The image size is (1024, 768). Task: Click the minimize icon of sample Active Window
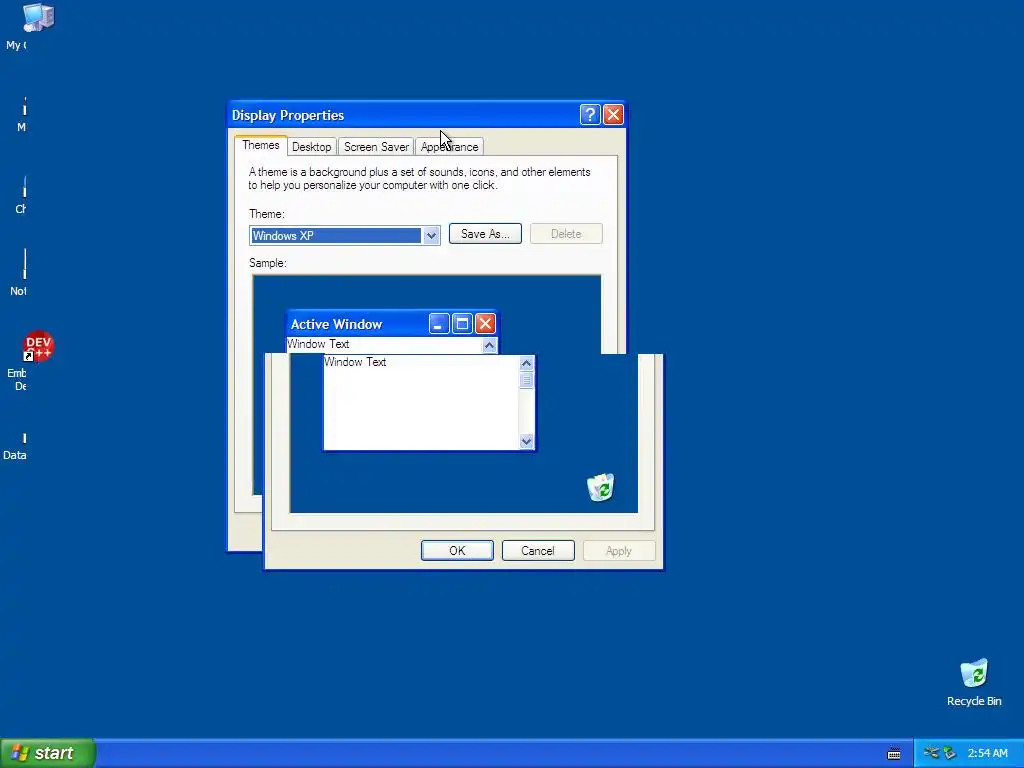tap(439, 324)
